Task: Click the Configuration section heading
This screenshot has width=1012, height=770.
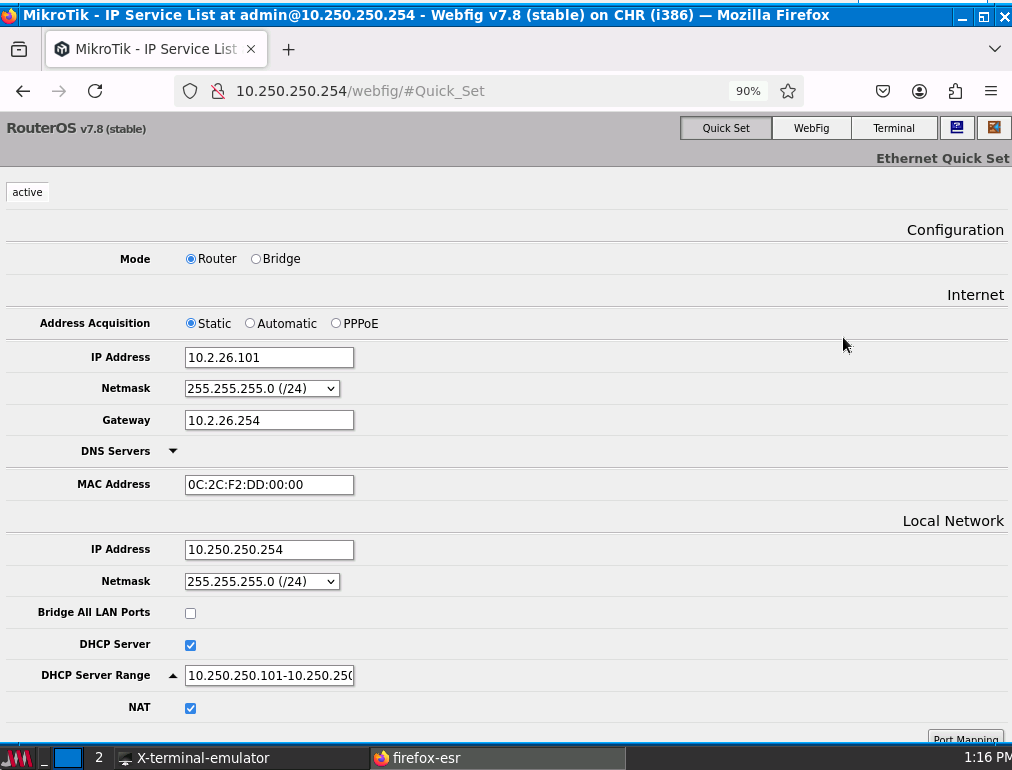Action: [955, 230]
